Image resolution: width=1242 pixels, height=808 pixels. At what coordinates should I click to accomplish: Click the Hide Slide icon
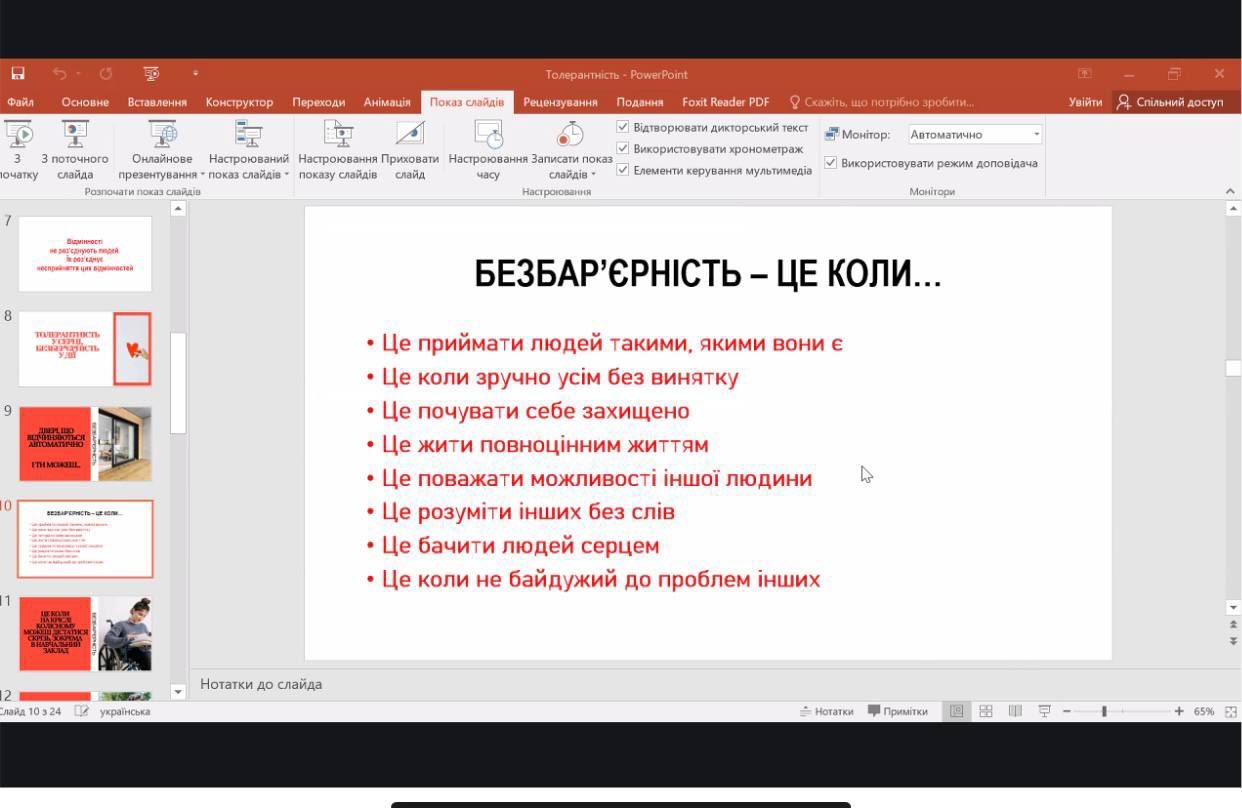[x=410, y=134]
